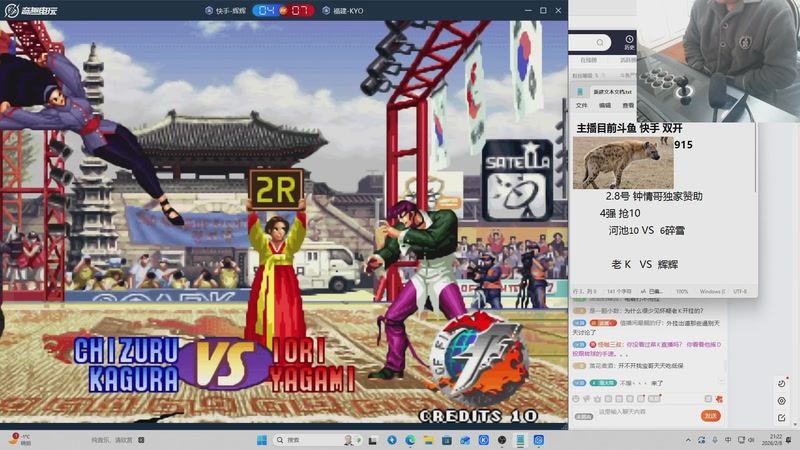
Task: Click the microphone icon in system tray
Action: pyautogui.click(x=715, y=440)
